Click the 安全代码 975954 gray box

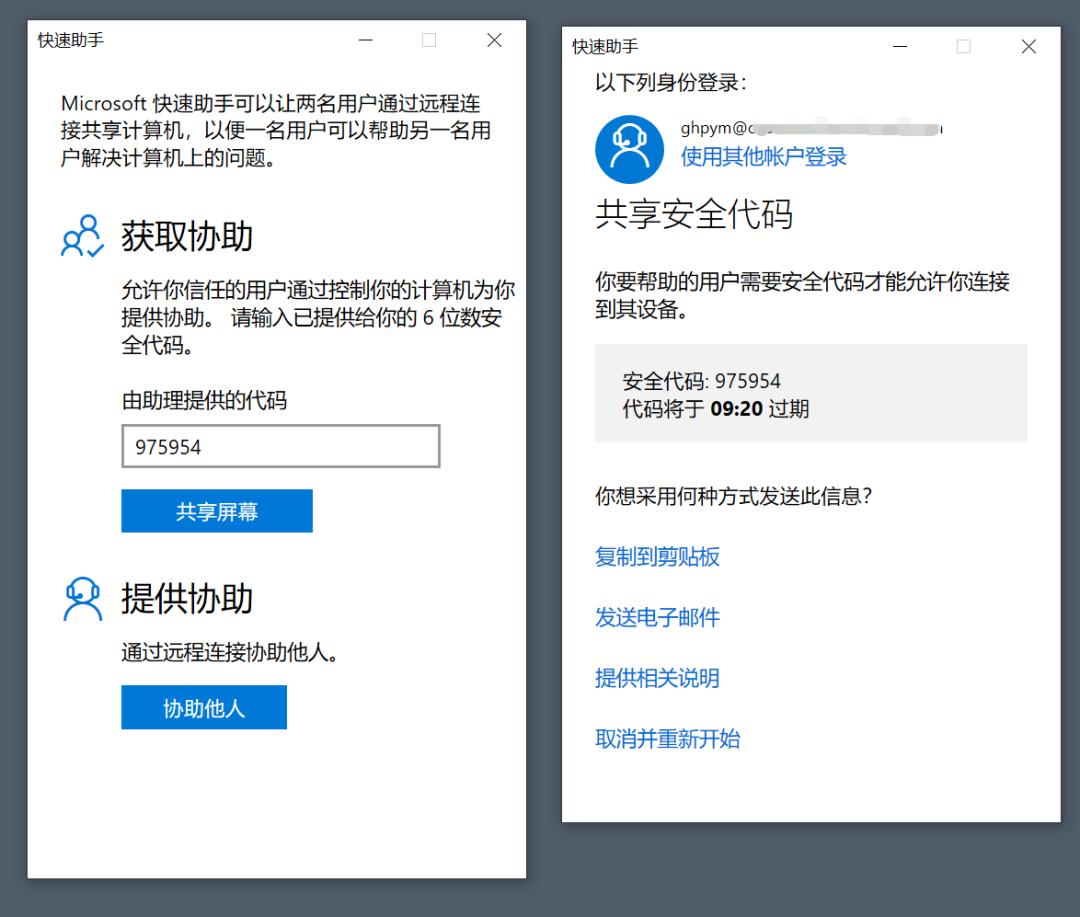[811, 393]
